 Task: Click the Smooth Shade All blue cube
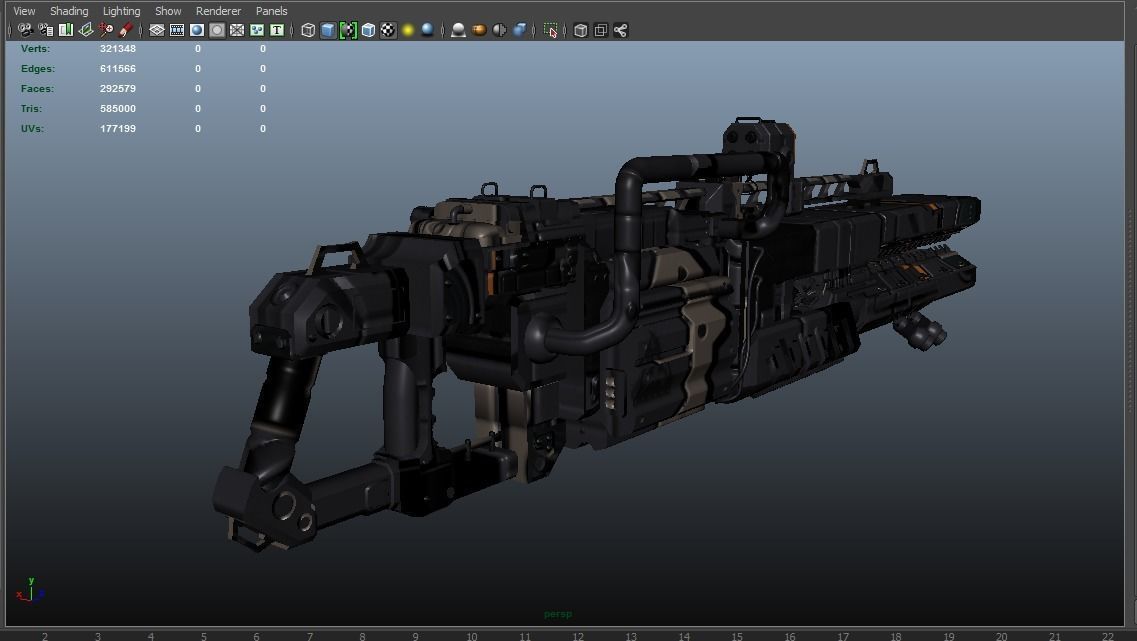[328, 30]
